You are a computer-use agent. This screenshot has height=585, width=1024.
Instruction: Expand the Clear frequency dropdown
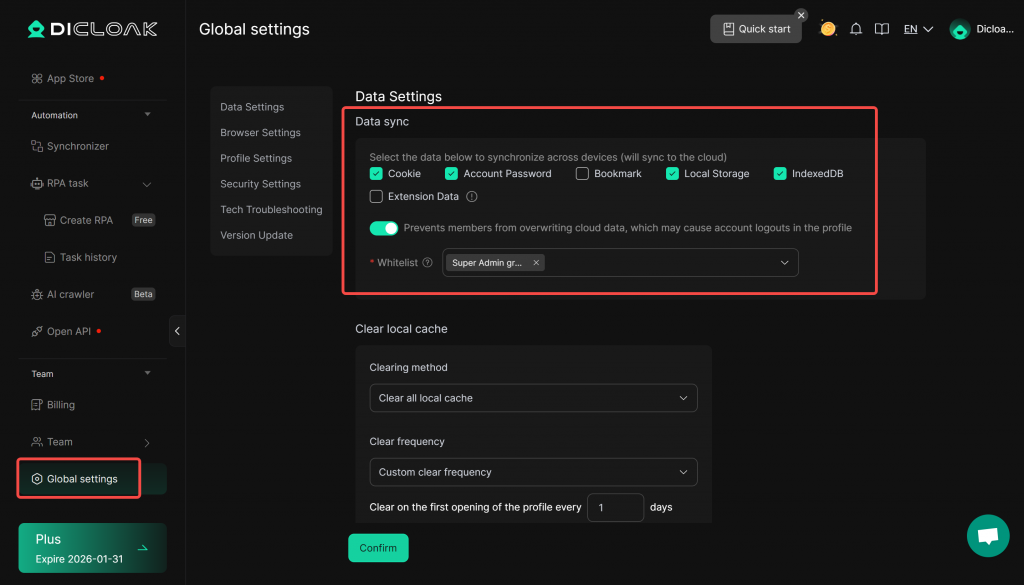click(x=533, y=472)
